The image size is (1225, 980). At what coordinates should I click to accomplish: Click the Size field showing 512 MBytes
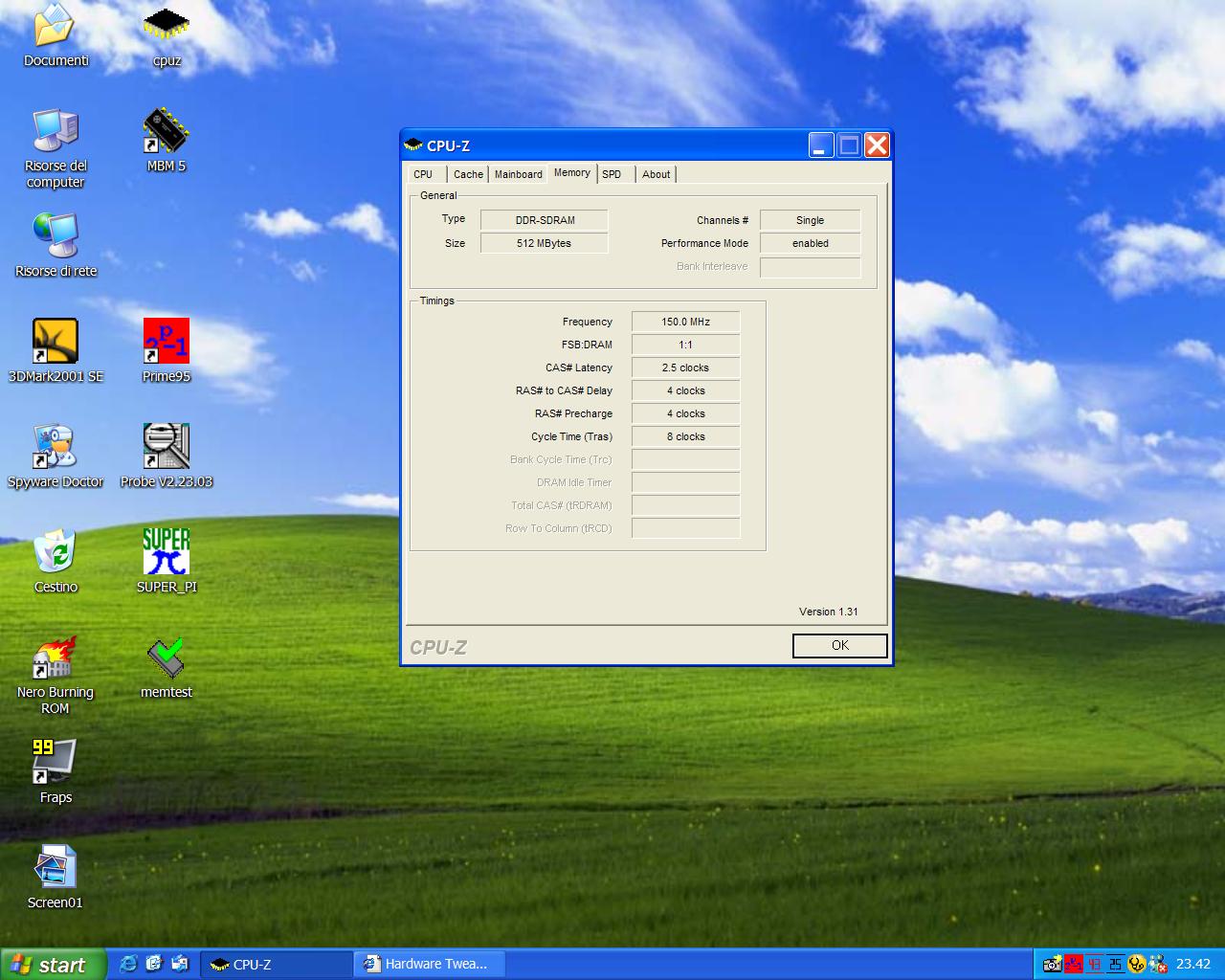point(545,243)
